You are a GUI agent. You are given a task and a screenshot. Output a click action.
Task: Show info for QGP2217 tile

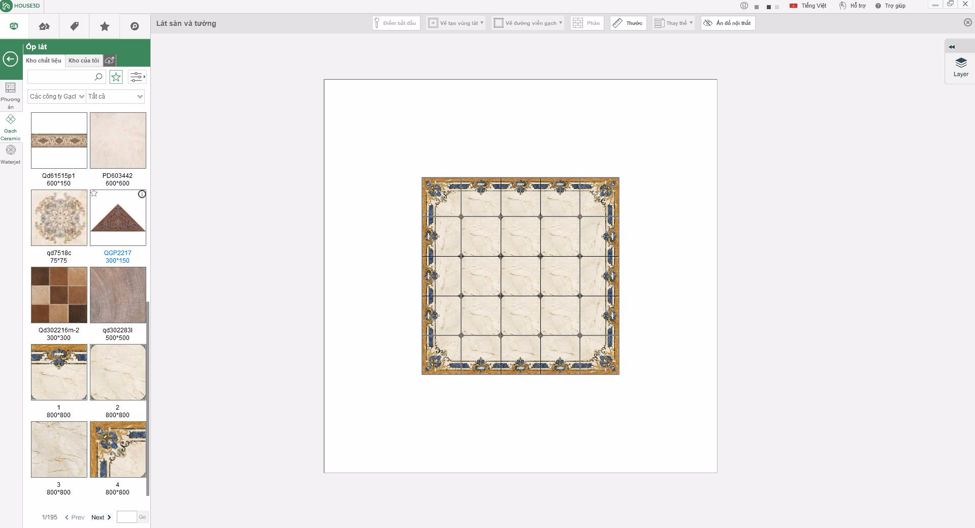click(142, 194)
